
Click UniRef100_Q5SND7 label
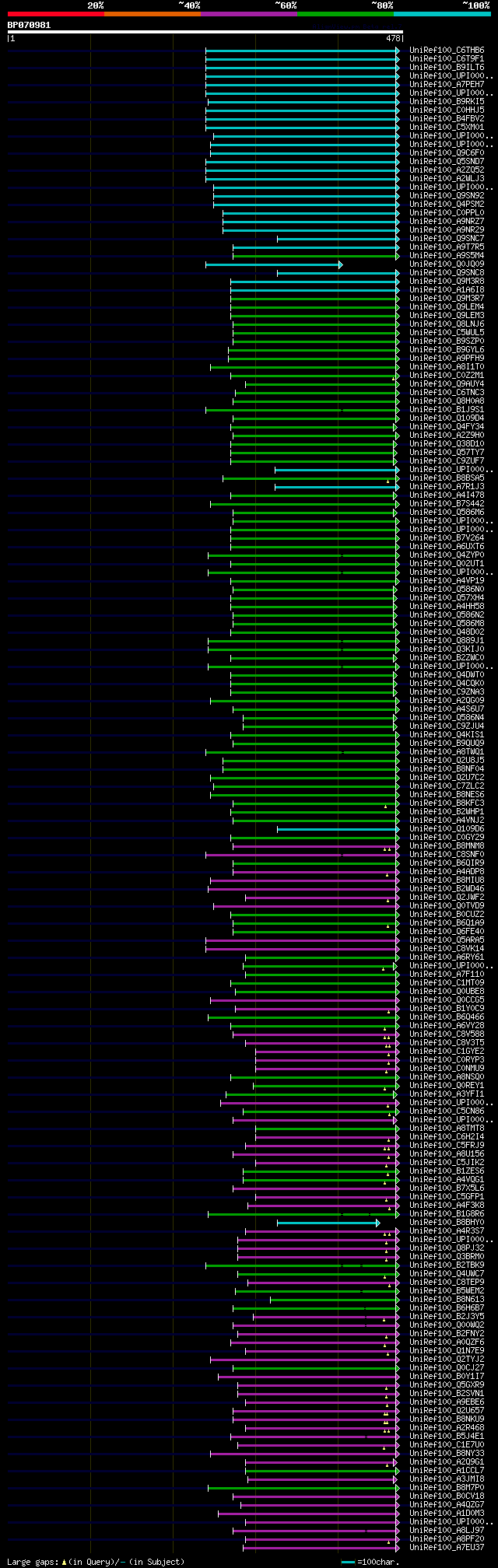(x=447, y=161)
